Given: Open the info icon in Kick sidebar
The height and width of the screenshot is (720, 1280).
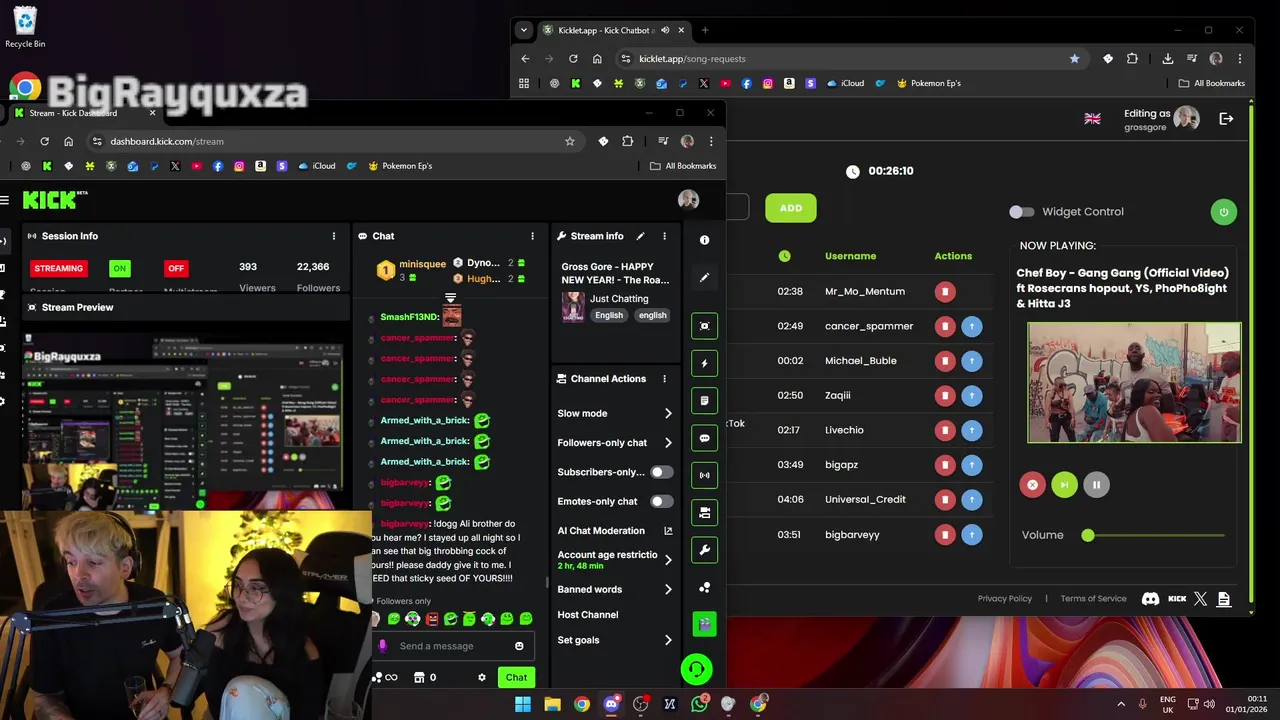Looking at the screenshot, I should pos(704,240).
